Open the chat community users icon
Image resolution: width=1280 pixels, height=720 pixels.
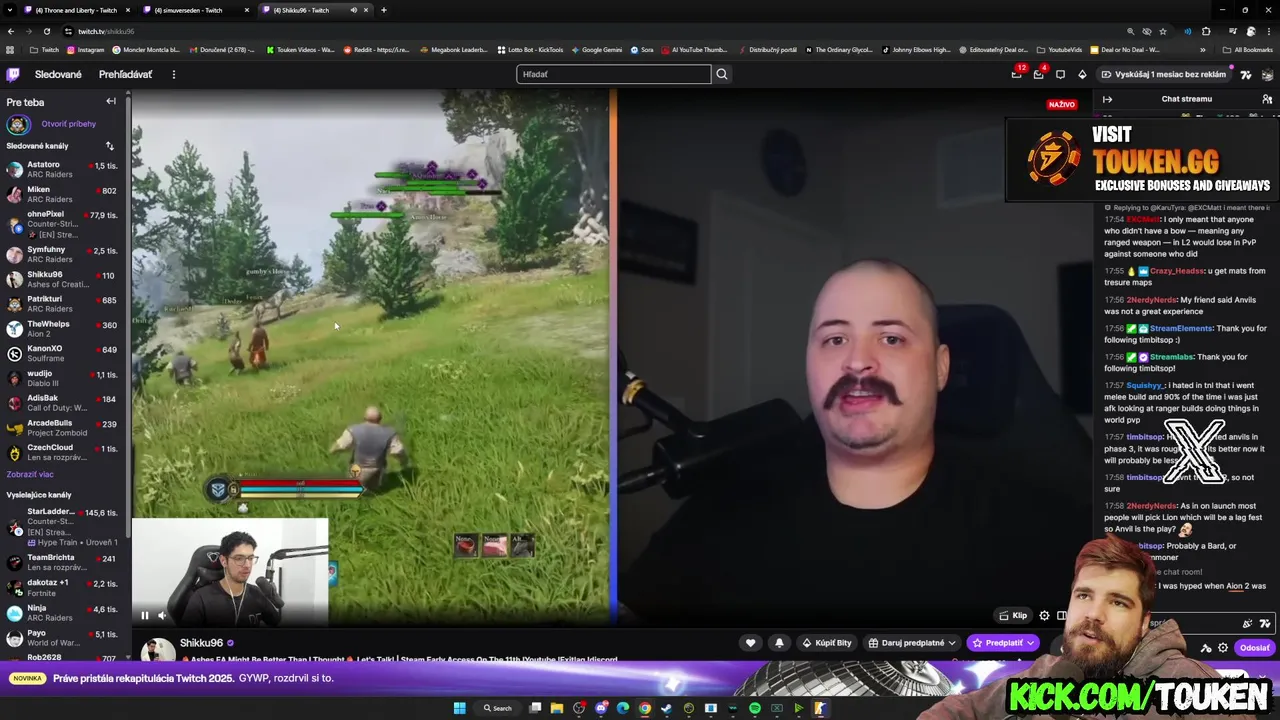coord(1267,99)
